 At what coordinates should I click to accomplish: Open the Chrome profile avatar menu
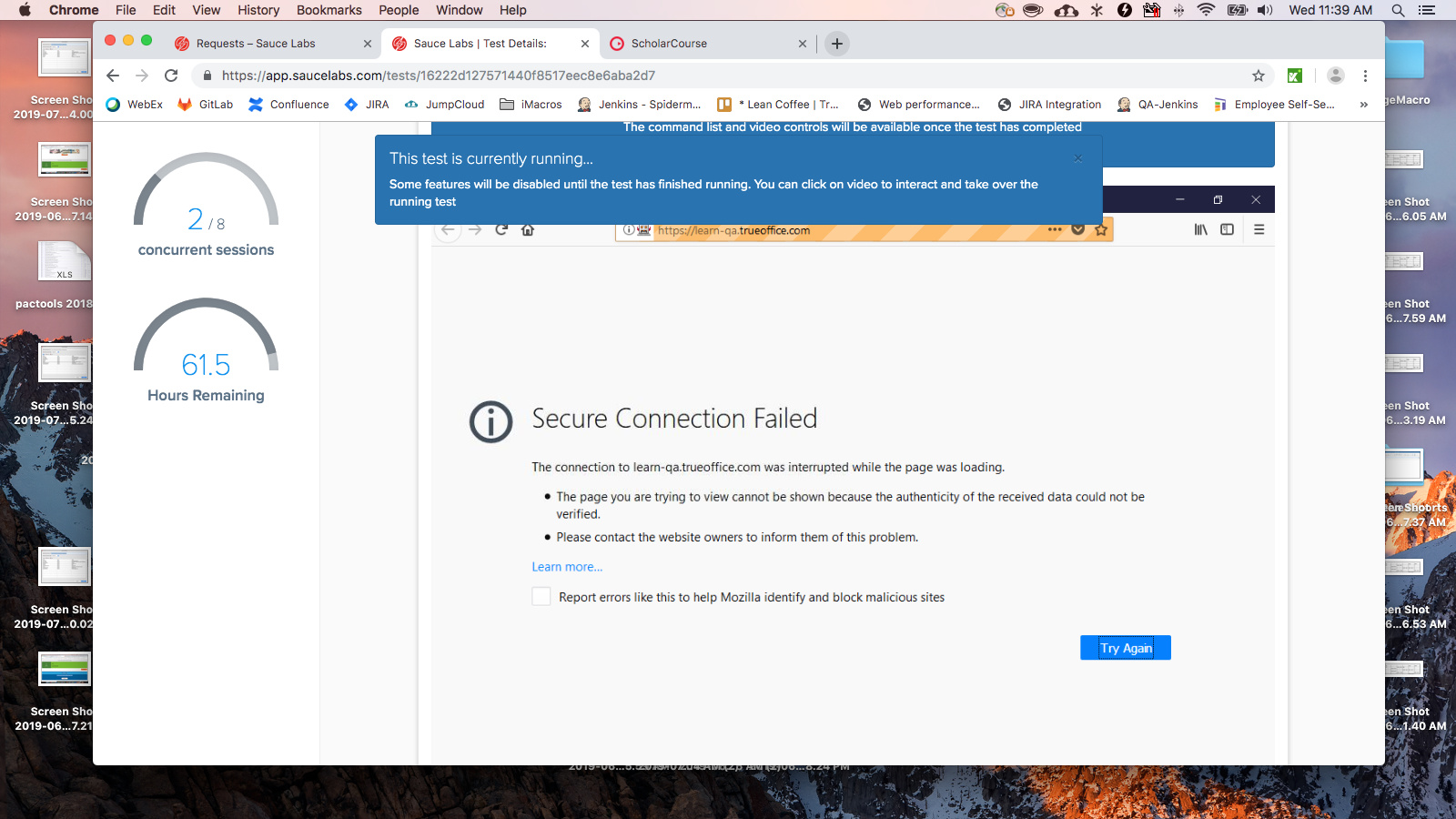tap(1336, 76)
